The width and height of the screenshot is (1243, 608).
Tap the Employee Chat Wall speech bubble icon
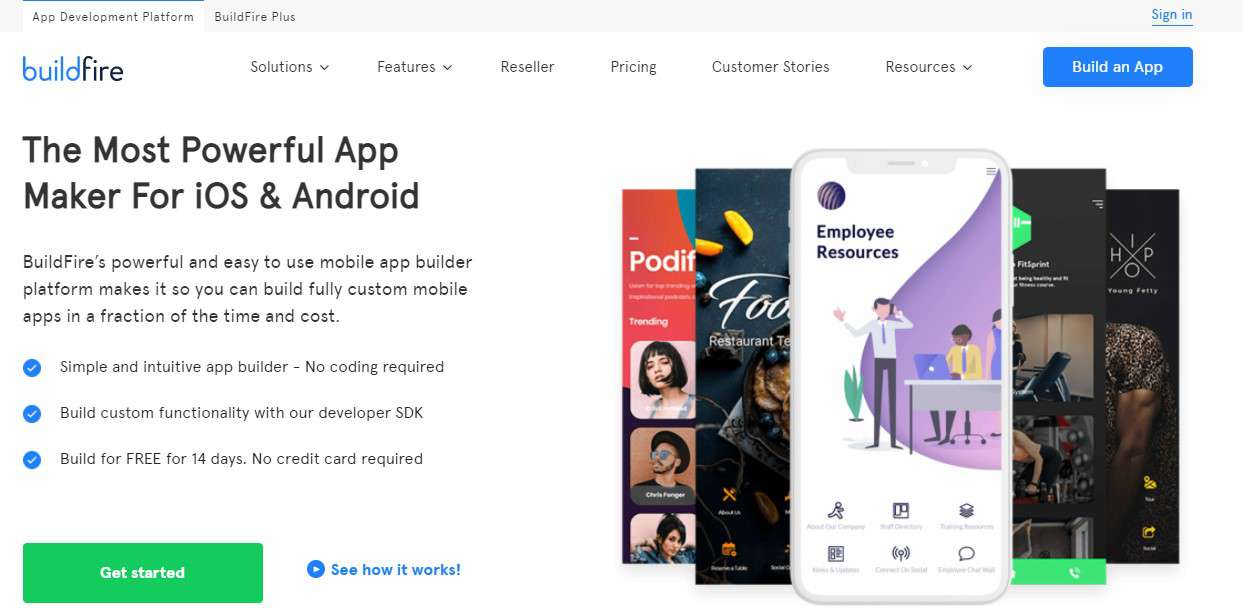(966, 553)
